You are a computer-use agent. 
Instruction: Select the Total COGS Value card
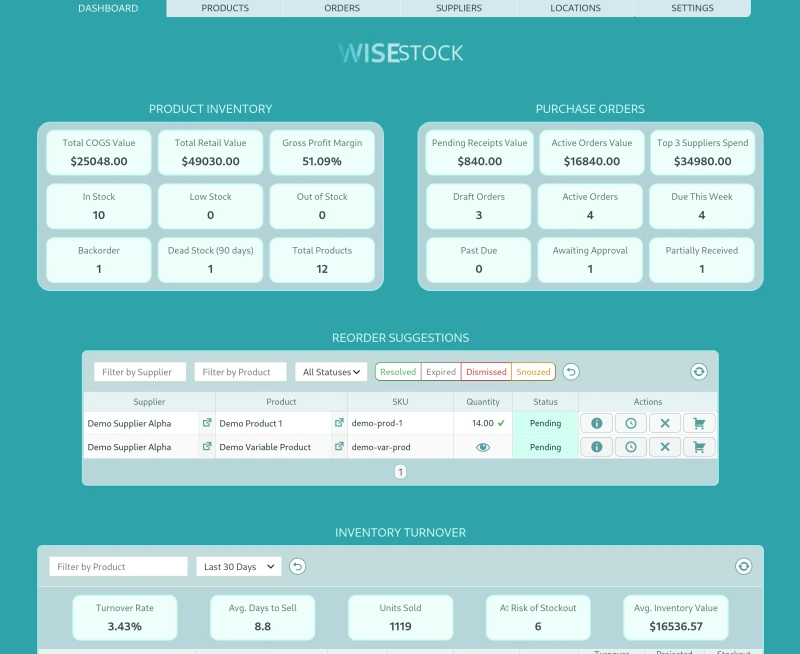click(x=99, y=153)
